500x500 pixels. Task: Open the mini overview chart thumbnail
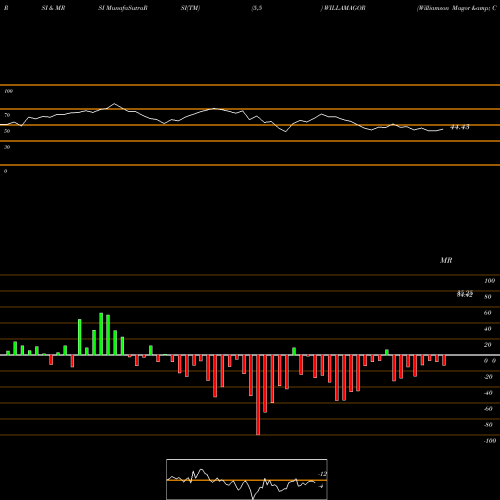(x=247, y=479)
